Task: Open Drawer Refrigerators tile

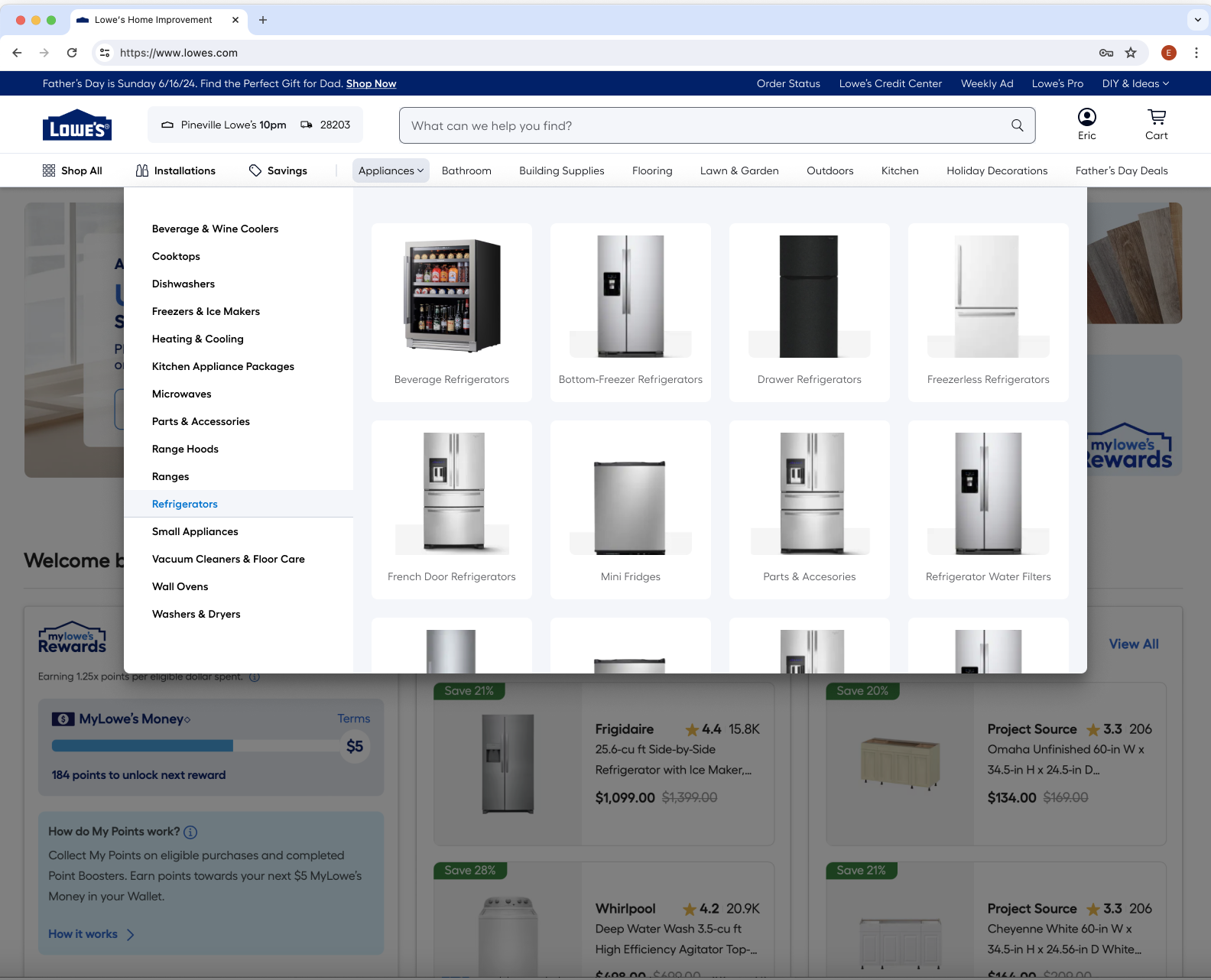Action: pyautogui.click(x=810, y=313)
